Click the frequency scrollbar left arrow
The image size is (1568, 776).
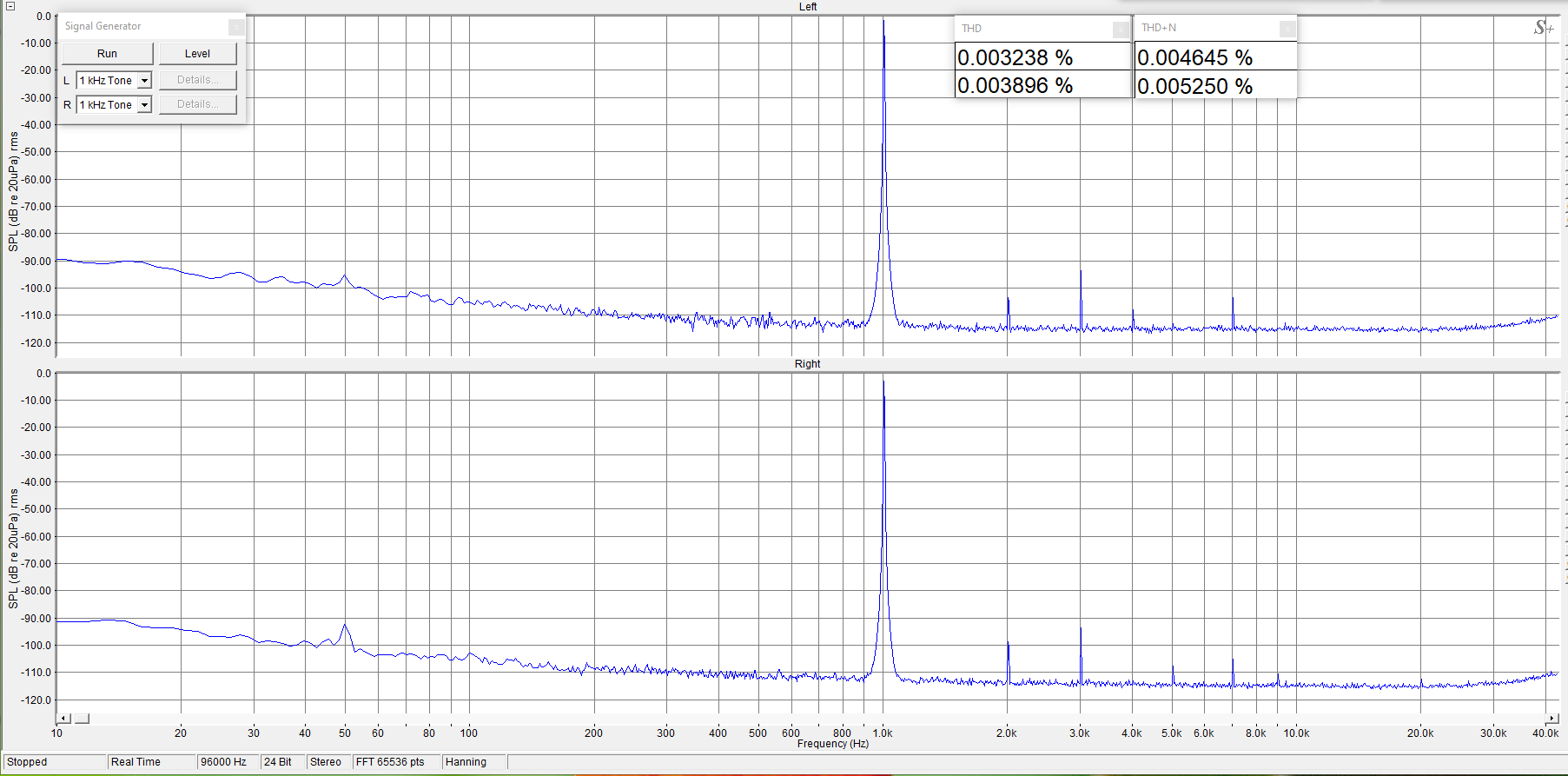click(x=63, y=719)
